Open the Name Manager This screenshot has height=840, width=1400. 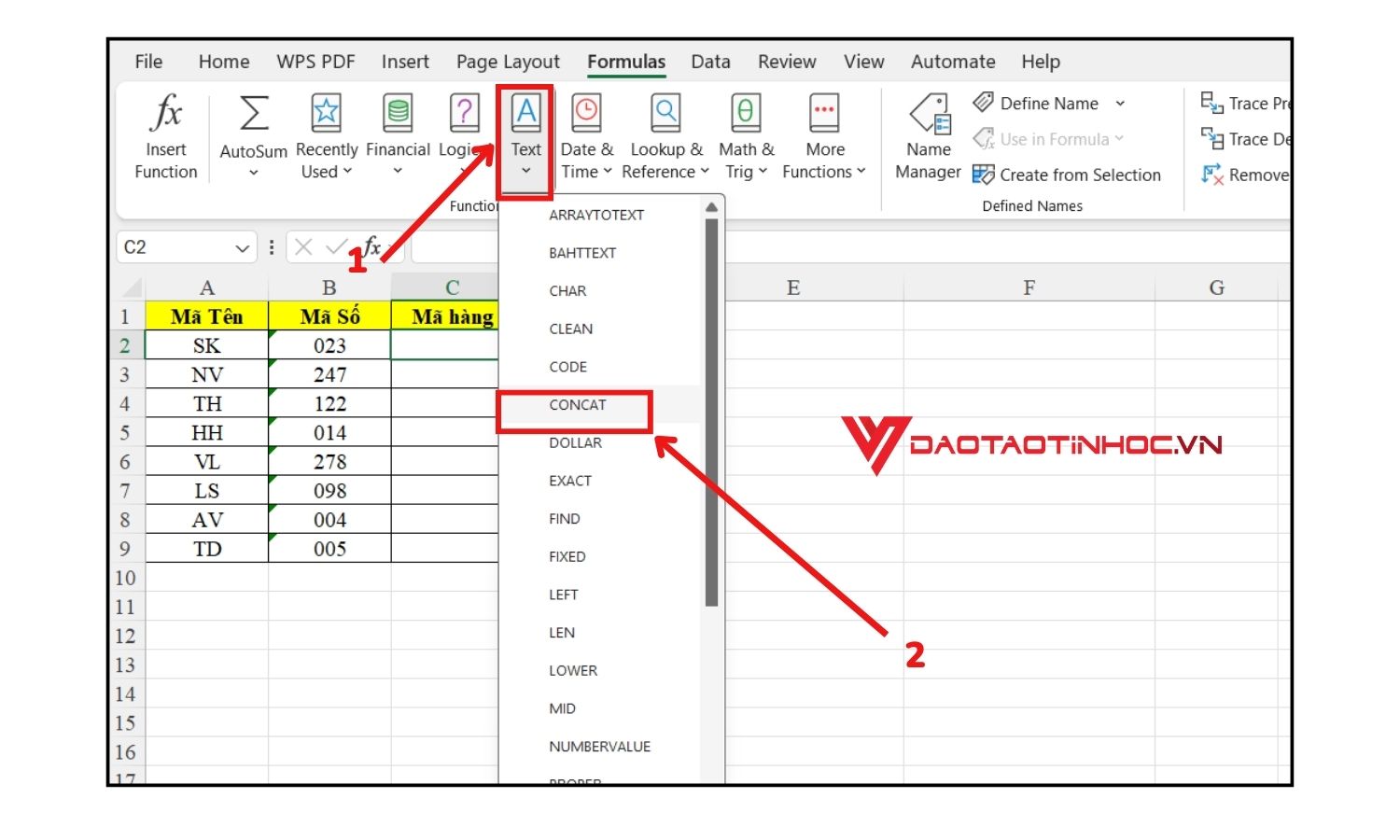click(929, 136)
